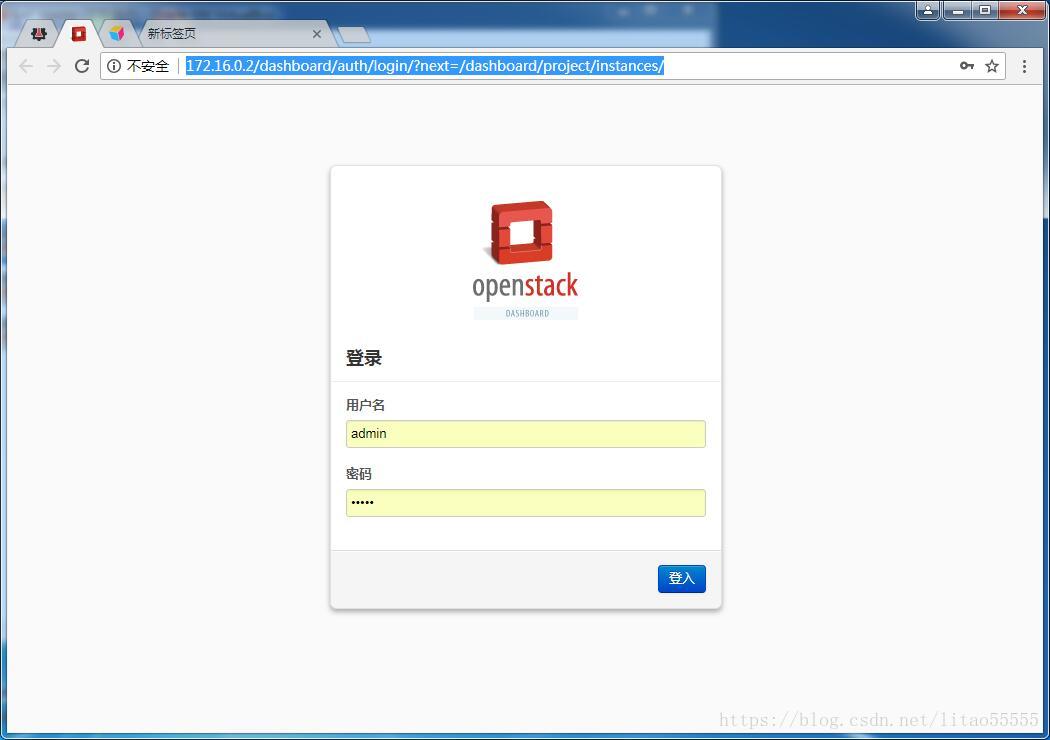Minimize the Chrome window
The width and height of the screenshot is (1050, 740).
958,10
